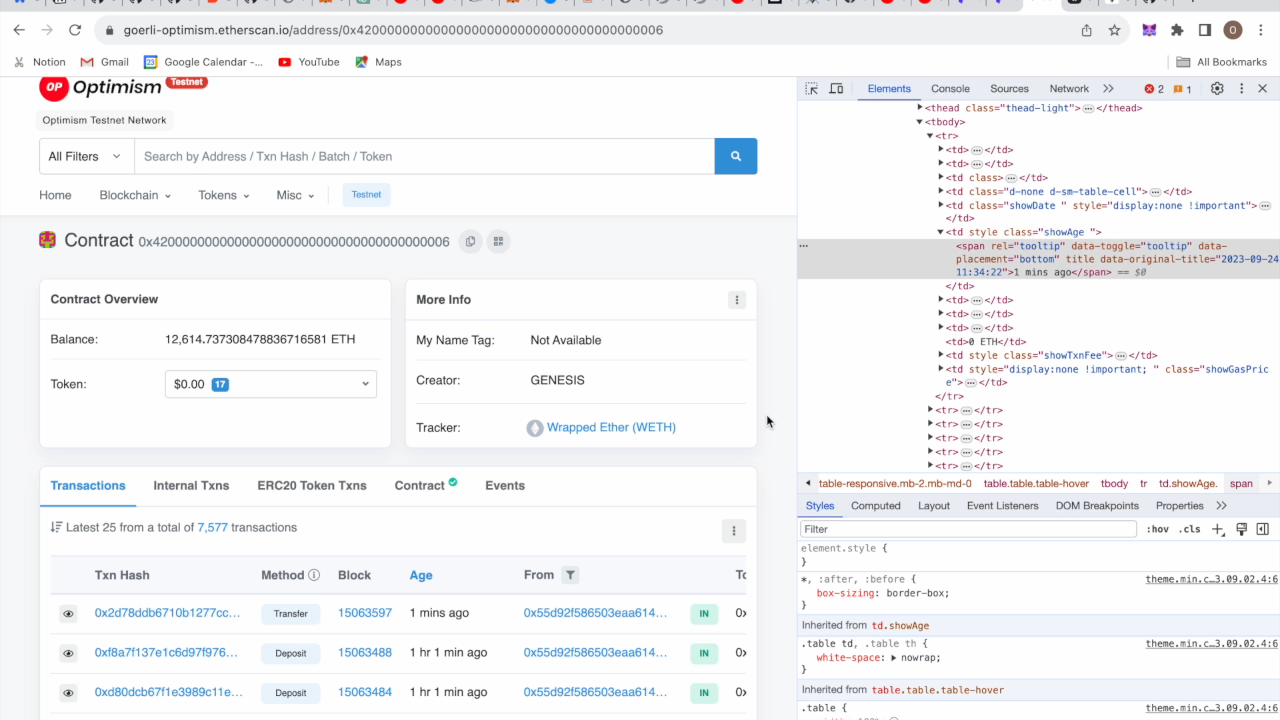Open the Internal Txns tab
The width and height of the screenshot is (1280, 720).
[191, 485]
